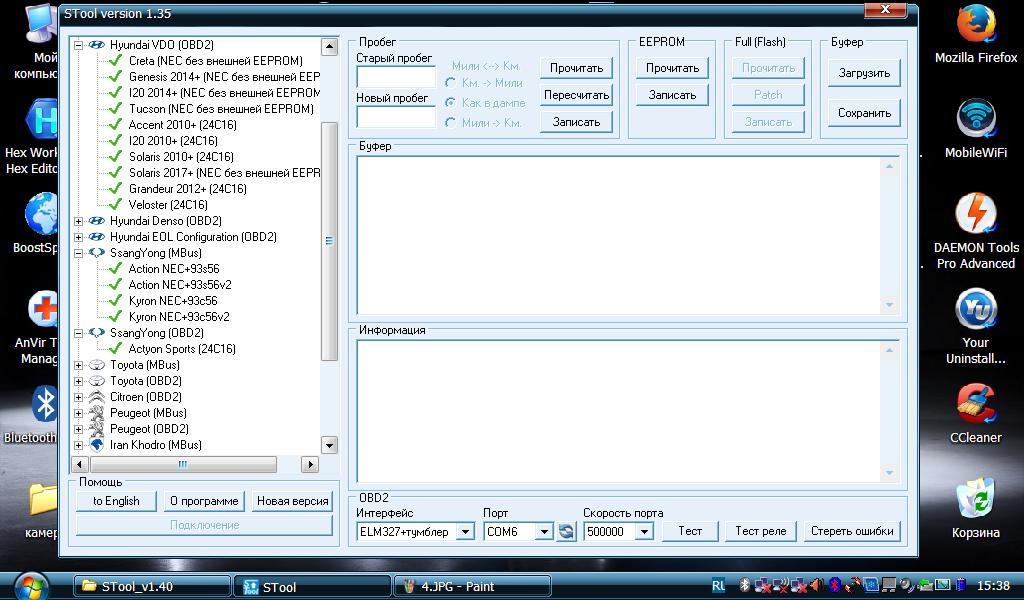The width and height of the screenshot is (1024, 600).
Task: Open the Интерфейс ELM327 dropdown
Action: coord(464,532)
